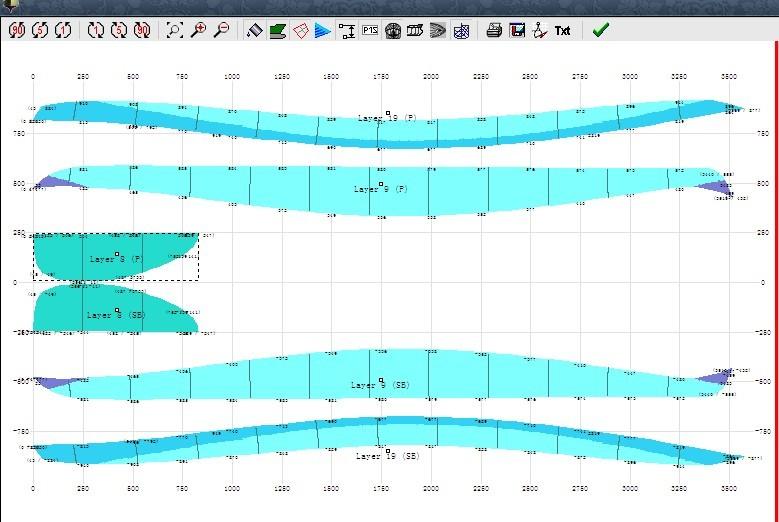The image size is (779, 522).
Task: Rotate view clockwise by 90 degrees
Action: point(142,31)
